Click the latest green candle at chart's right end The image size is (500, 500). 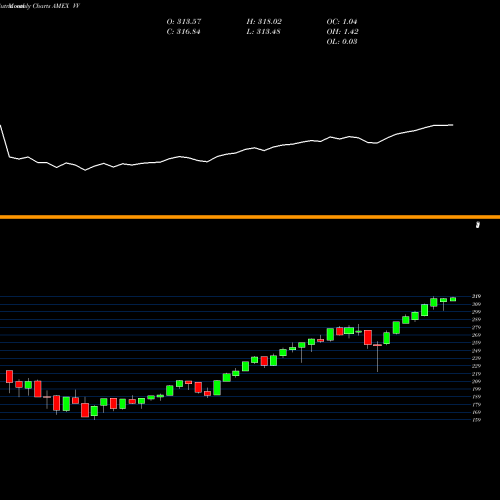click(453, 299)
